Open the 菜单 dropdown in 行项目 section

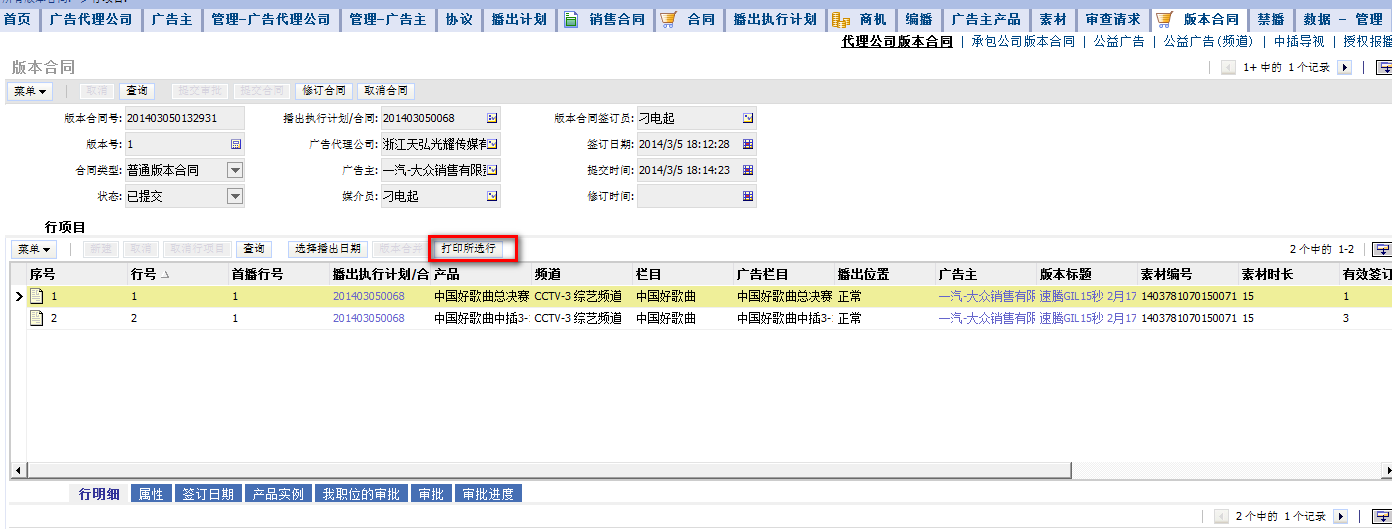pos(33,249)
